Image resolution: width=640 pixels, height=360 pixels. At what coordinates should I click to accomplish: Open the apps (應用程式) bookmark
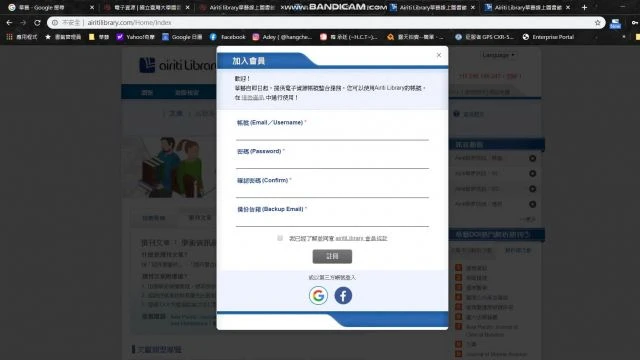(22, 37)
